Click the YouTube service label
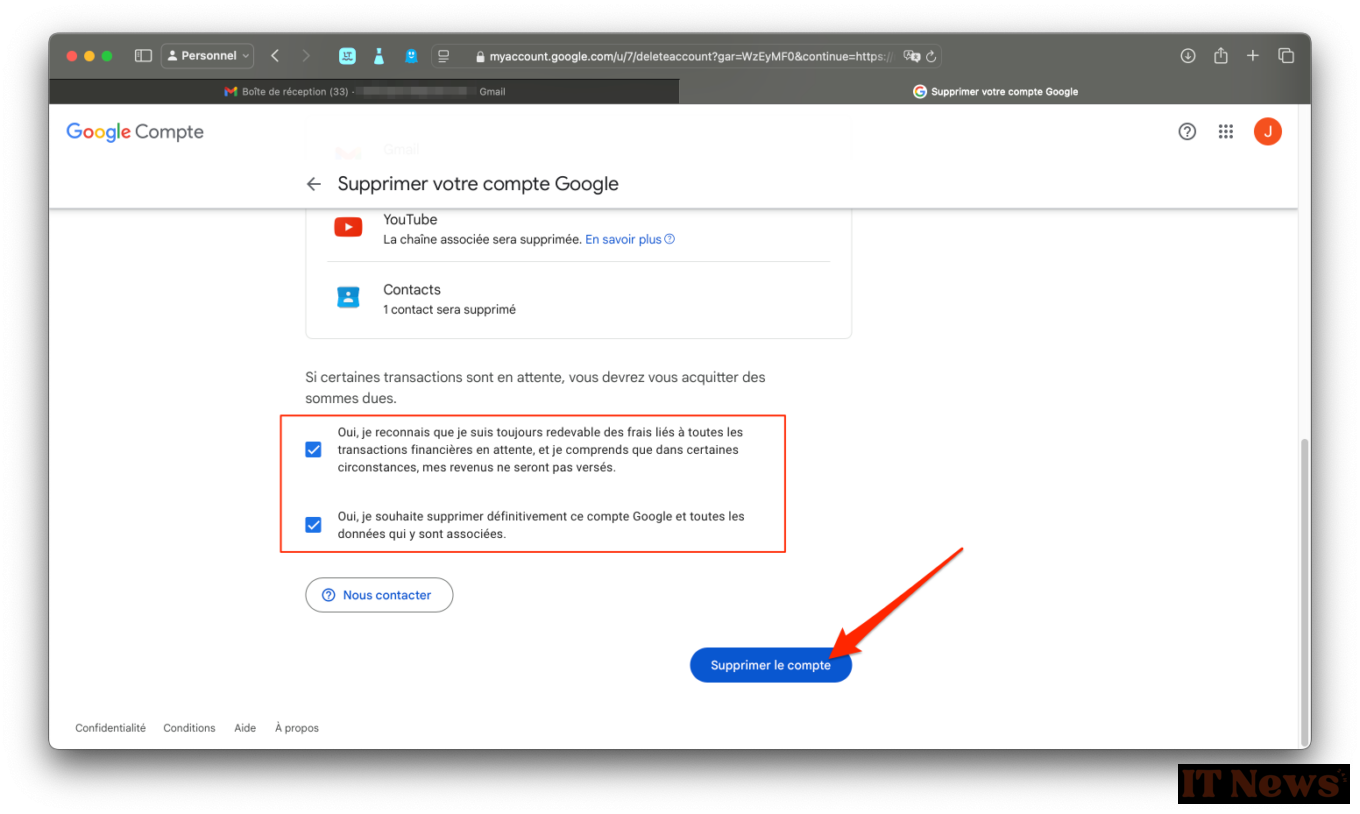 click(410, 219)
